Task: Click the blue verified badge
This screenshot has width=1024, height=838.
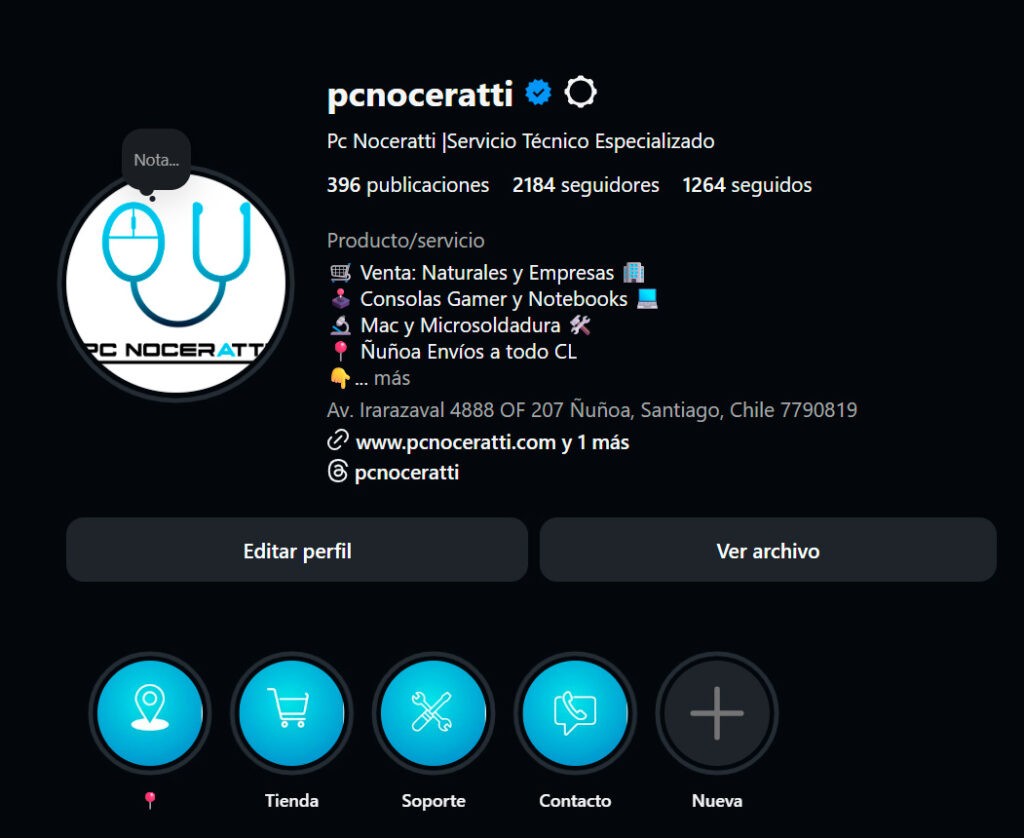Action: (x=539, y=93)
